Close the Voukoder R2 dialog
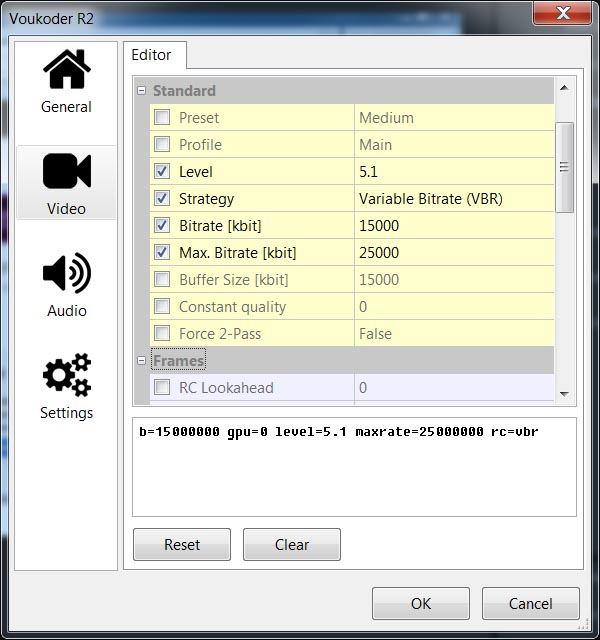Screen dimensions: 600x640 (562, 13)
